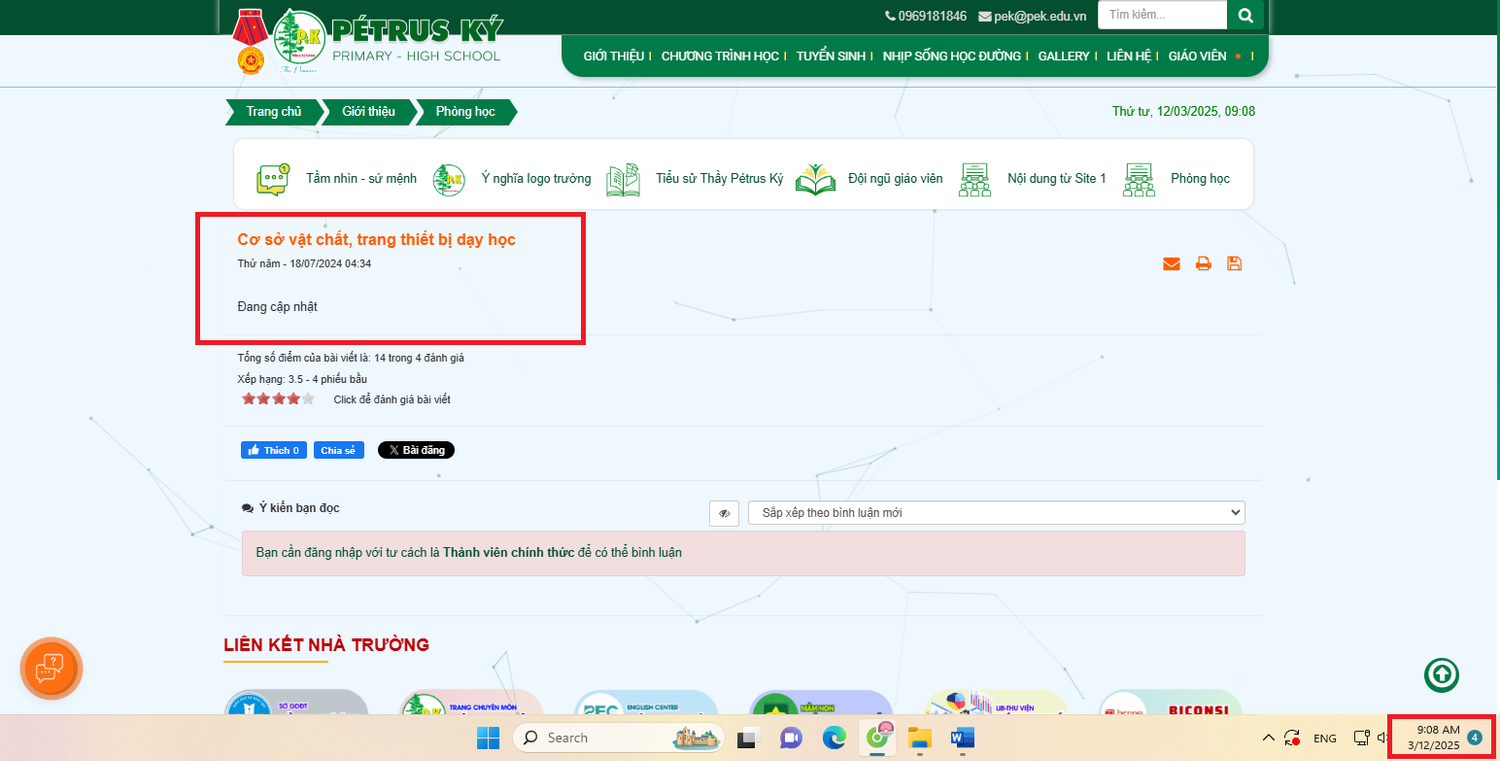
Task: Open the Trang chuyên môn banner
Action: coord(471,702)
